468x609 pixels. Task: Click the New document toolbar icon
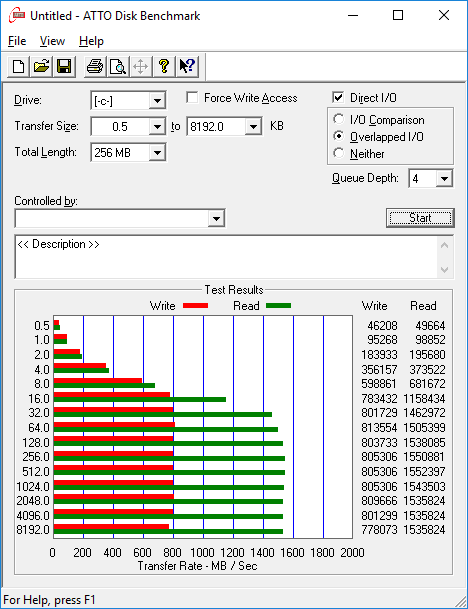(x=18, y=66)
